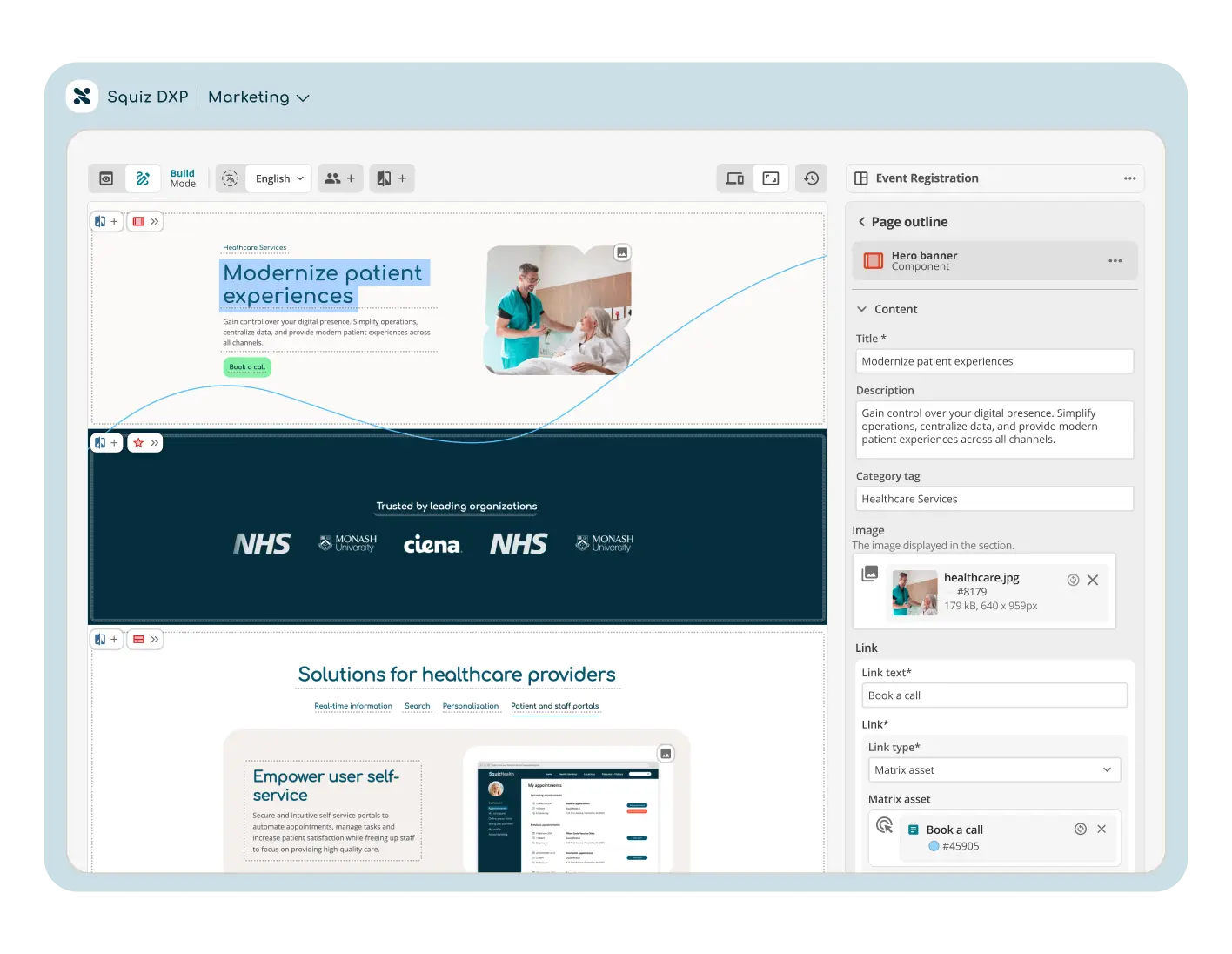Image resolution: width=1232 pixels, height=954 pixels.
Task: Collapse the Content section
Action: click(862, 309)
